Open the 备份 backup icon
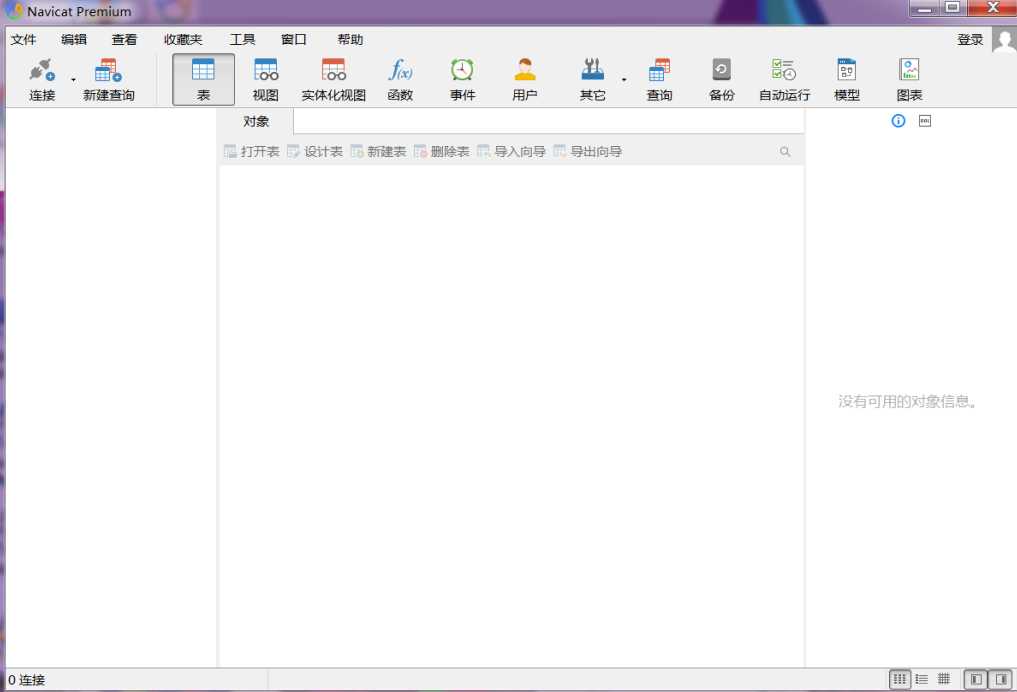Viewport: 1017px width, 692px height. point(721,79)
